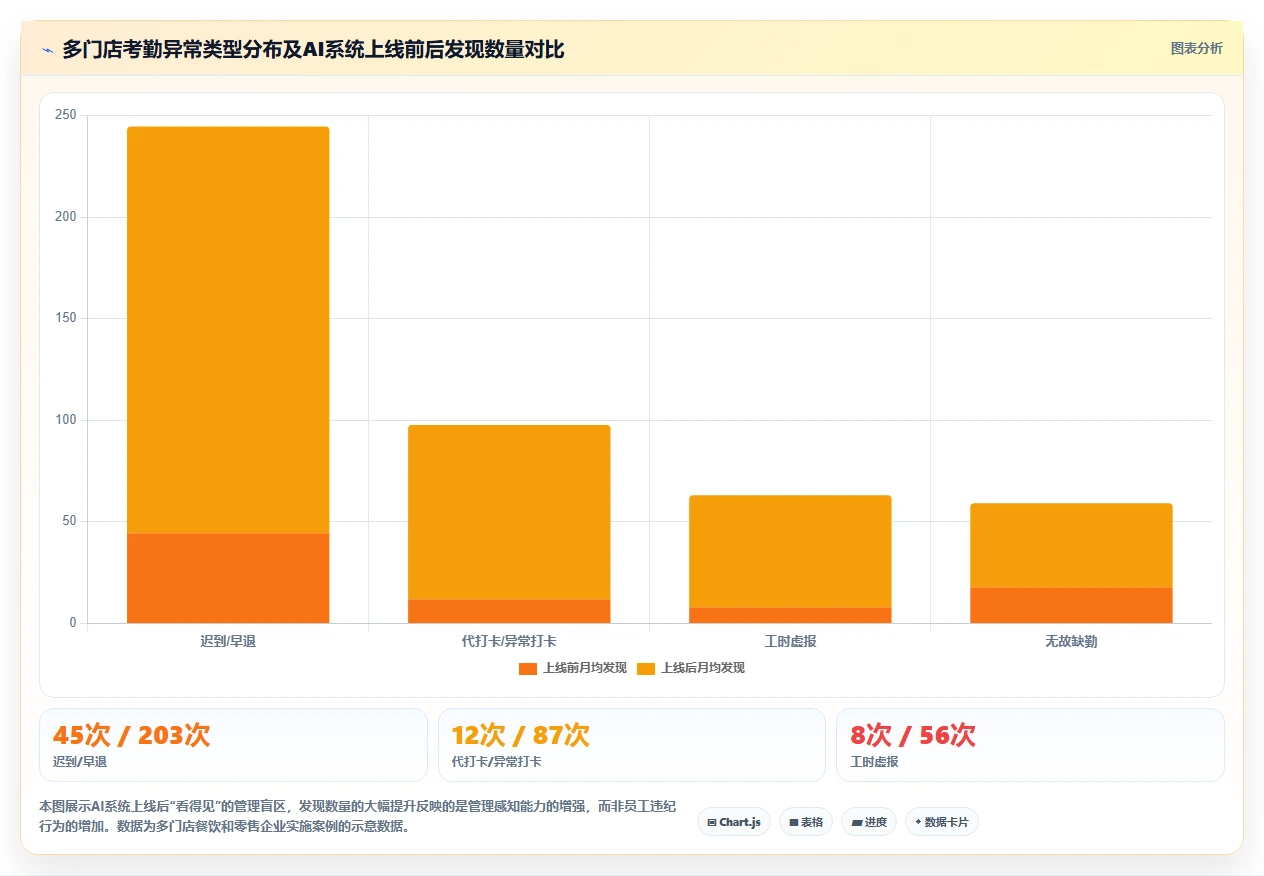Toggle the 上线后月均发现 legend swatch
The image size is (1264, 876).
coord(646,668)
